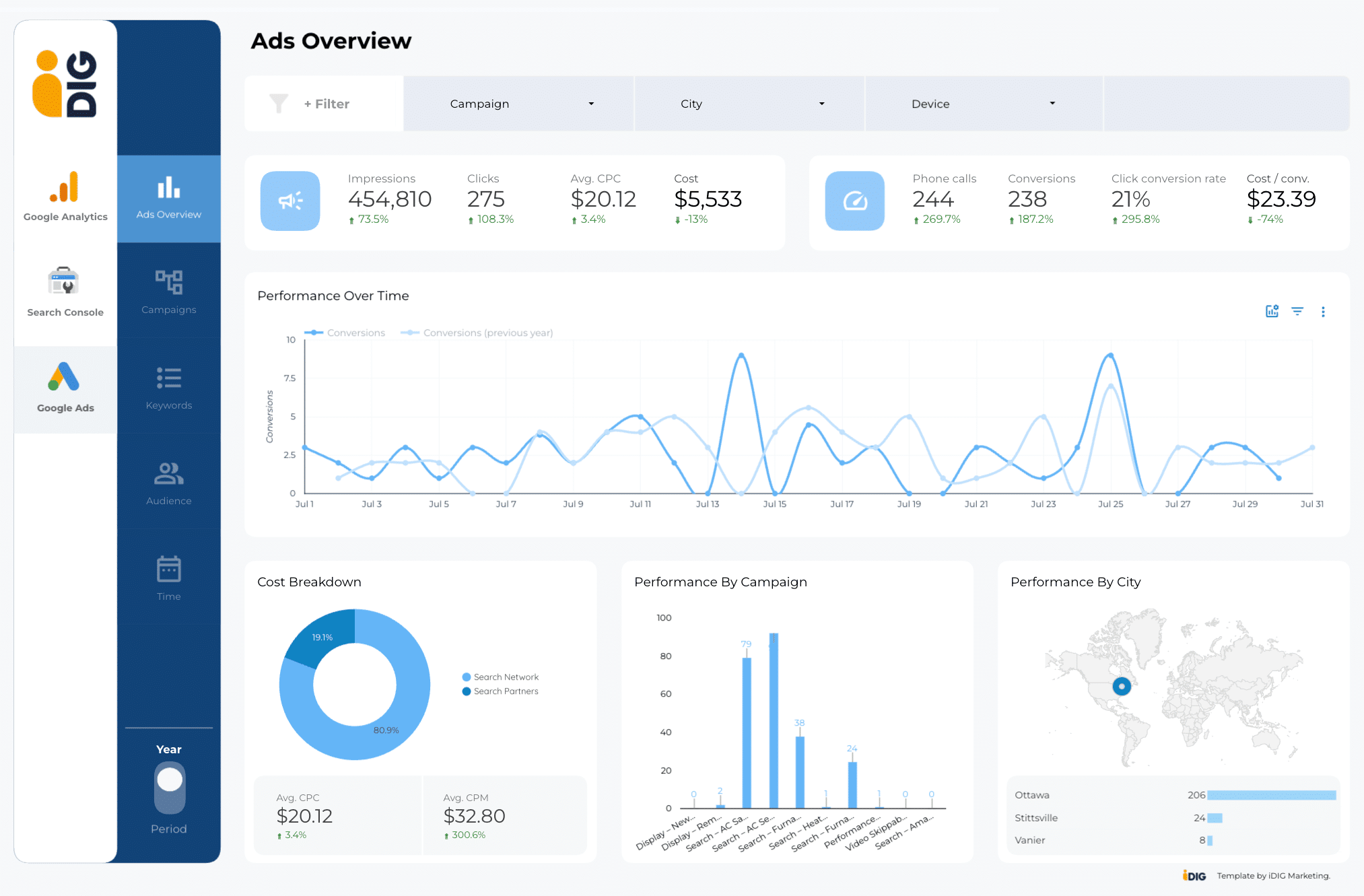Select the Google Ads section icon
1364x896 pixels.
point(64,378)
